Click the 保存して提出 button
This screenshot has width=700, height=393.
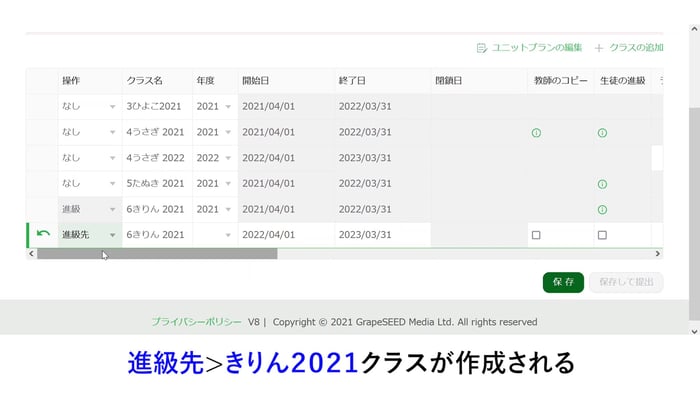pos(626,282)
